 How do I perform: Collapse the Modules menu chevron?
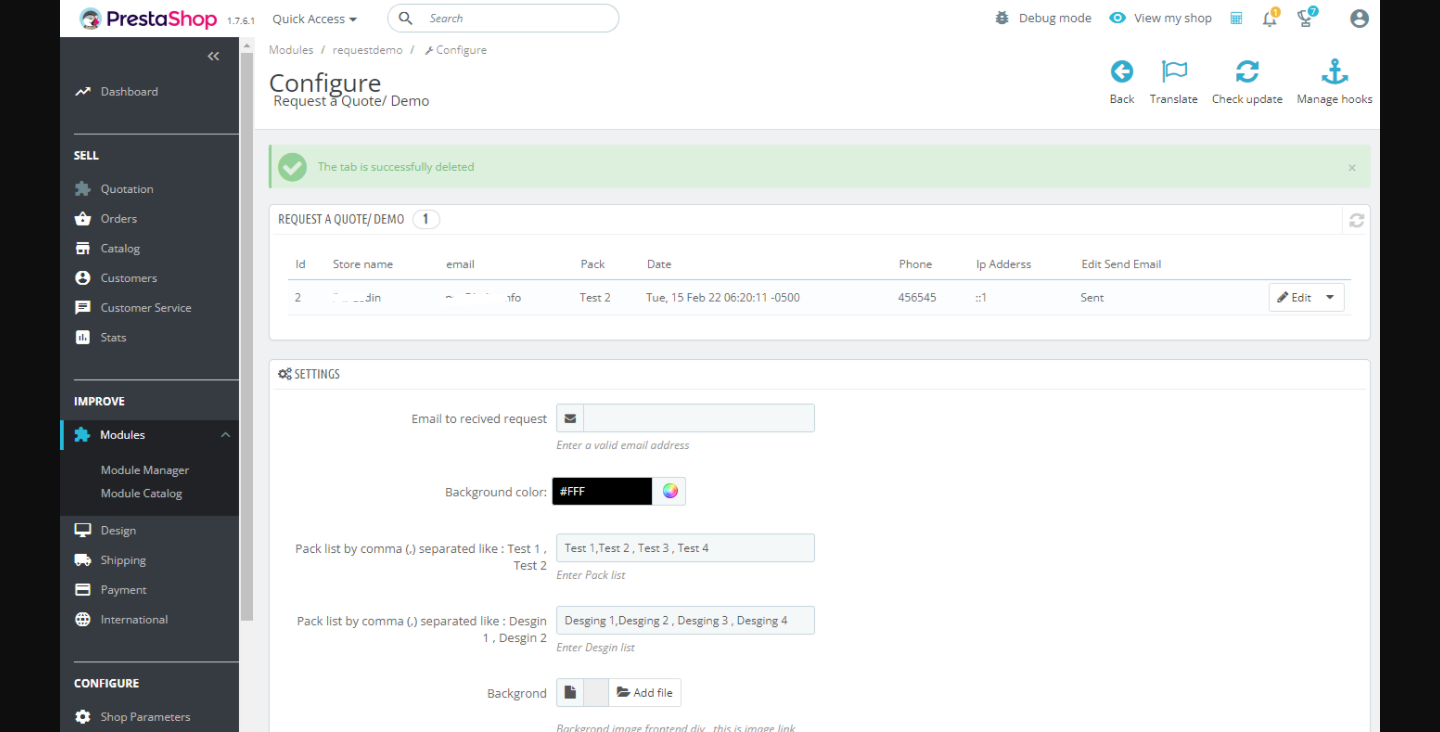pyautogui.click(x=225, y=435)
